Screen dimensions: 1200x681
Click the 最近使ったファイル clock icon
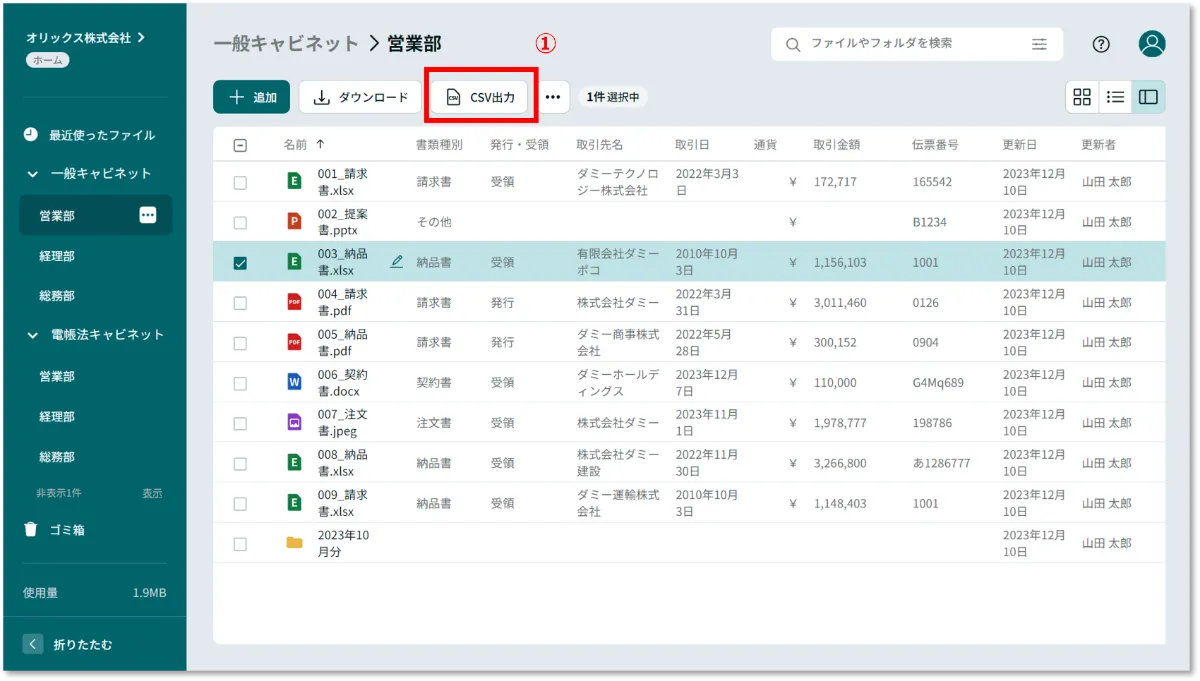tap(31, 134)
